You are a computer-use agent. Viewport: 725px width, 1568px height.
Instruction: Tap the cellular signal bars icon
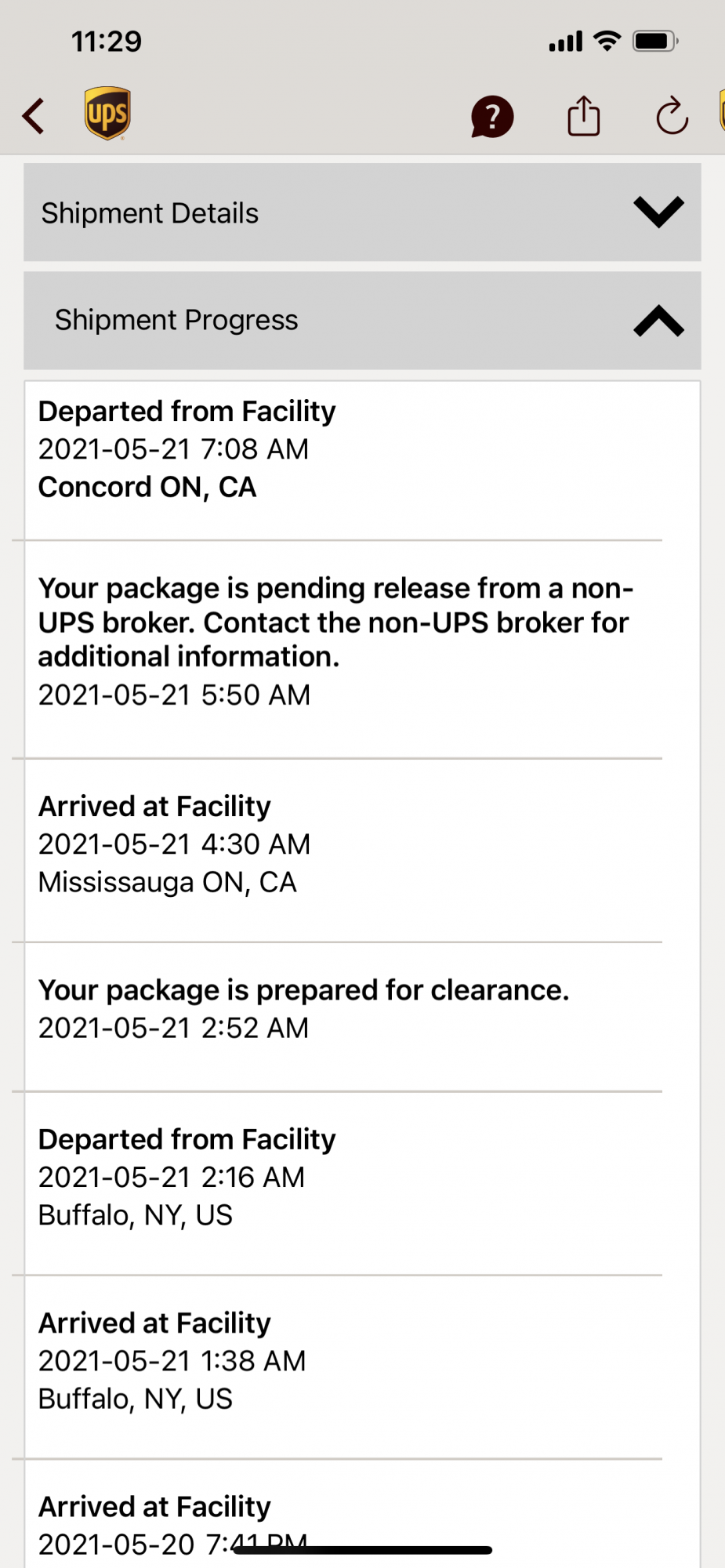pos(565,42)
